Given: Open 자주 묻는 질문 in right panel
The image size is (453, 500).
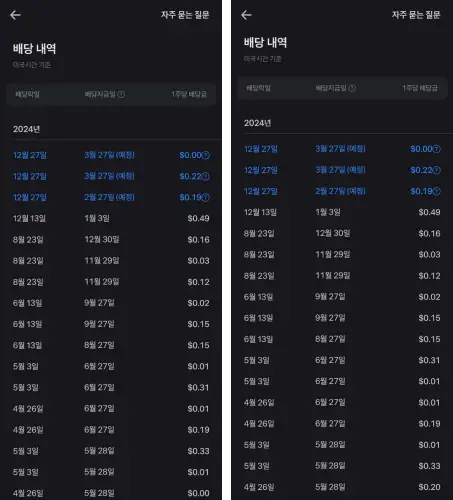Looking at the screenshot, I should (416, 15).
